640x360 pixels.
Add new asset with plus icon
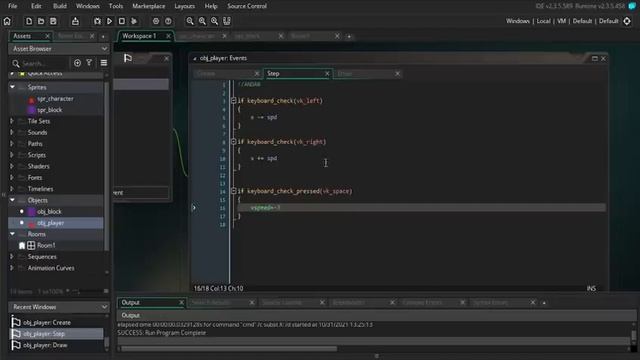point(77,63)
